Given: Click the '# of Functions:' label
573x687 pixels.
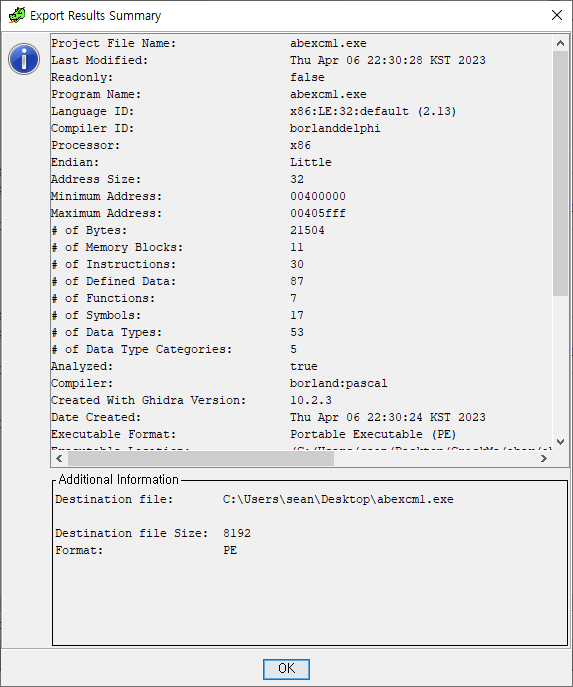Looking at the screenshot, I should click(103, 298).
